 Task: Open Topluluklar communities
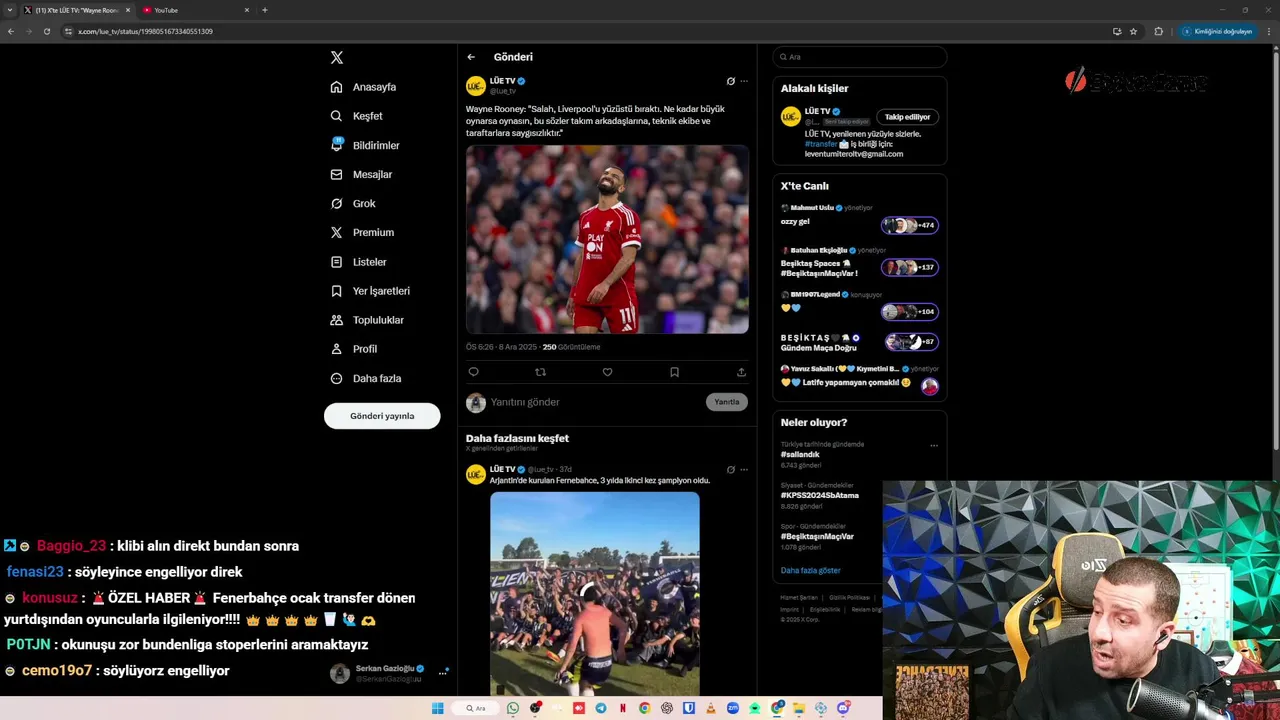367,320
